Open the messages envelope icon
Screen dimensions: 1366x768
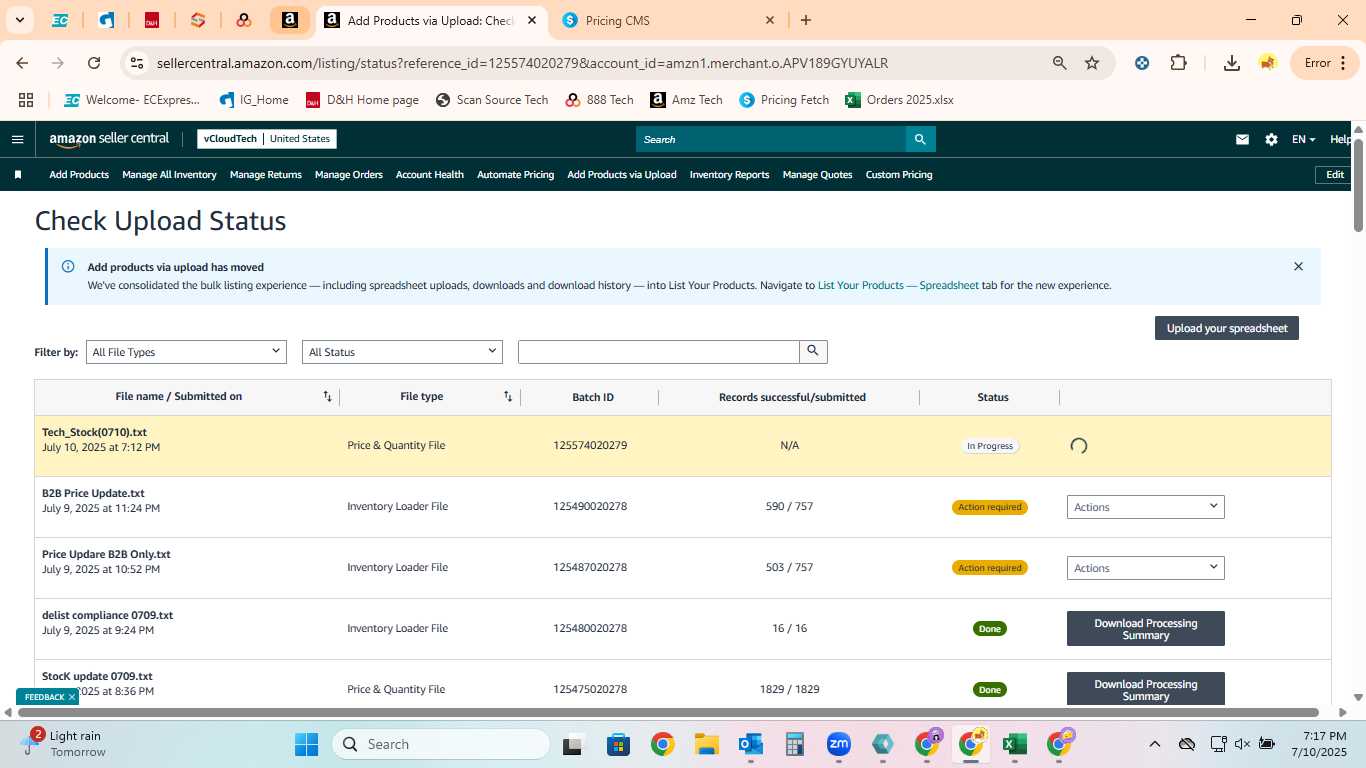click(x=1242, y=139)
